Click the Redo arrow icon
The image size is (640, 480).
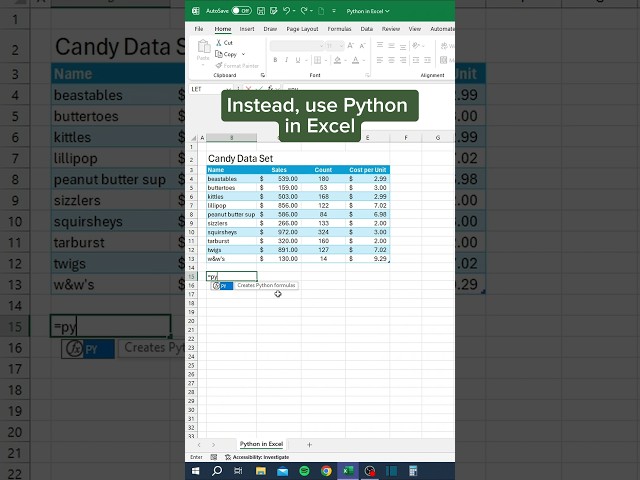point(304,11)
